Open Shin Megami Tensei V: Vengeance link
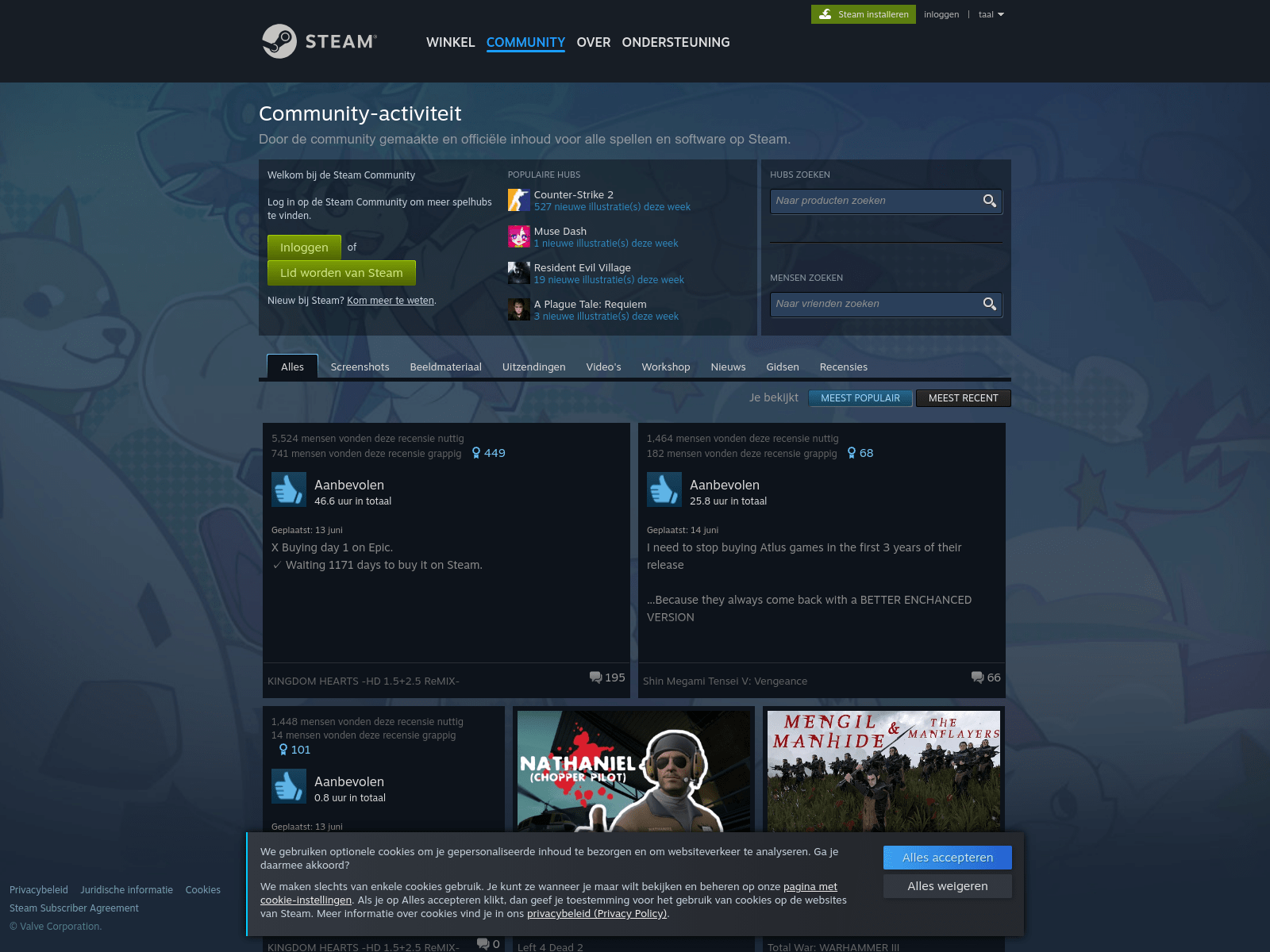1270x952 pixels. (x=725, y=681)
